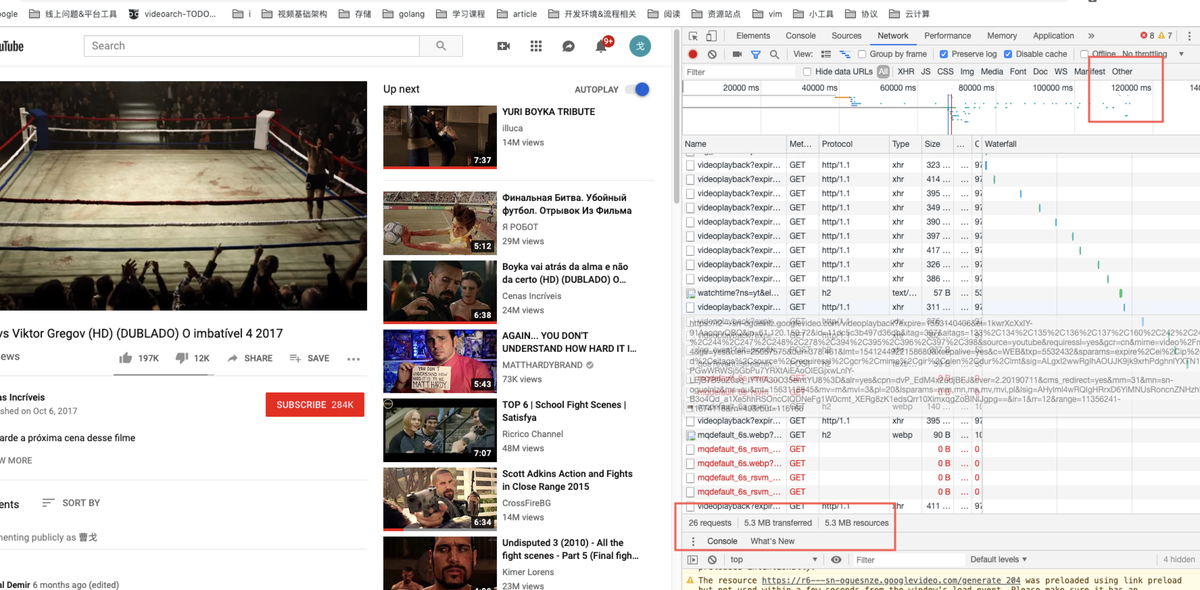Image resolution: width=1200 pixels, height=590 pixels.
Task: Click the SUBSCRIBE 284K button
Action: click(315, 404)
